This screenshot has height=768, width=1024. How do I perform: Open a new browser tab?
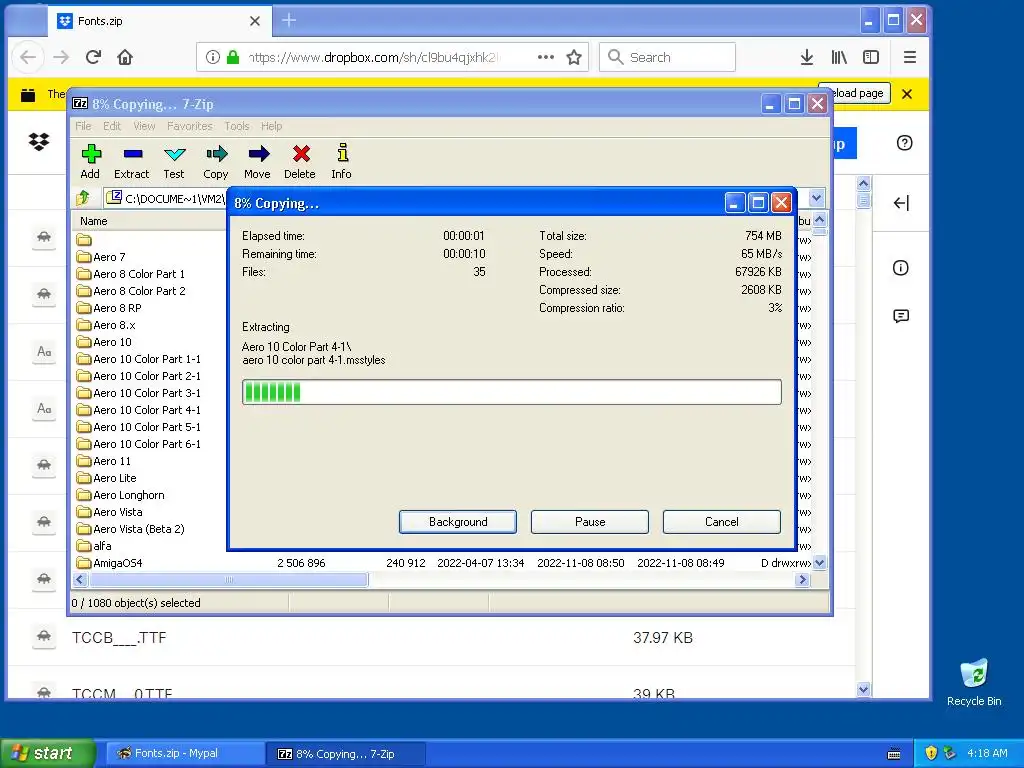click(289, 21)
